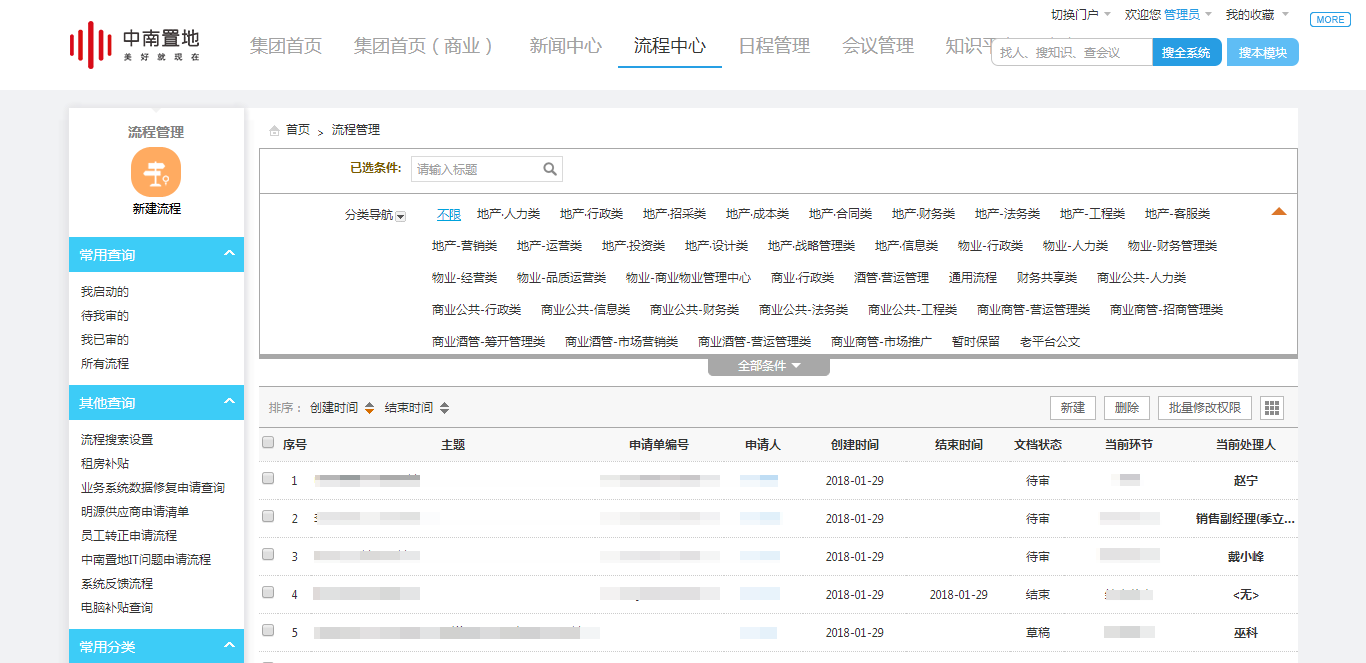Expand the 全部条件 filter dropdown

768,366
